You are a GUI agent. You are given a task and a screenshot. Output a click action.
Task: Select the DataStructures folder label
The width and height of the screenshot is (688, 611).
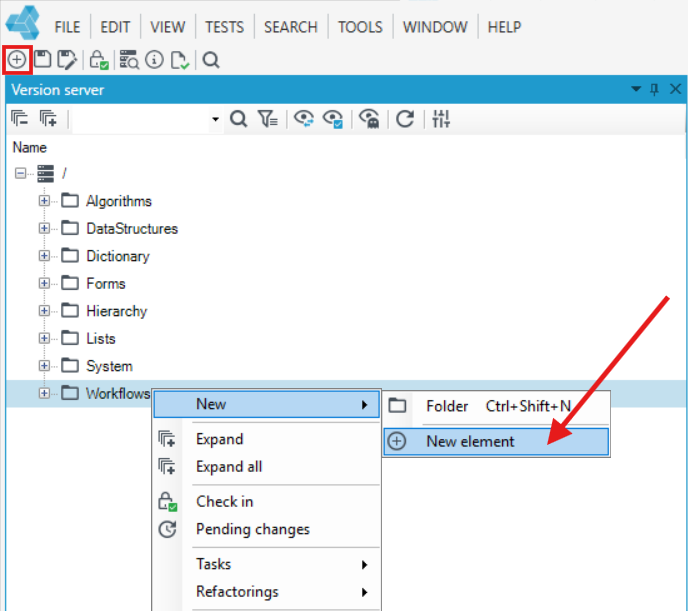(x=132, y=229)
